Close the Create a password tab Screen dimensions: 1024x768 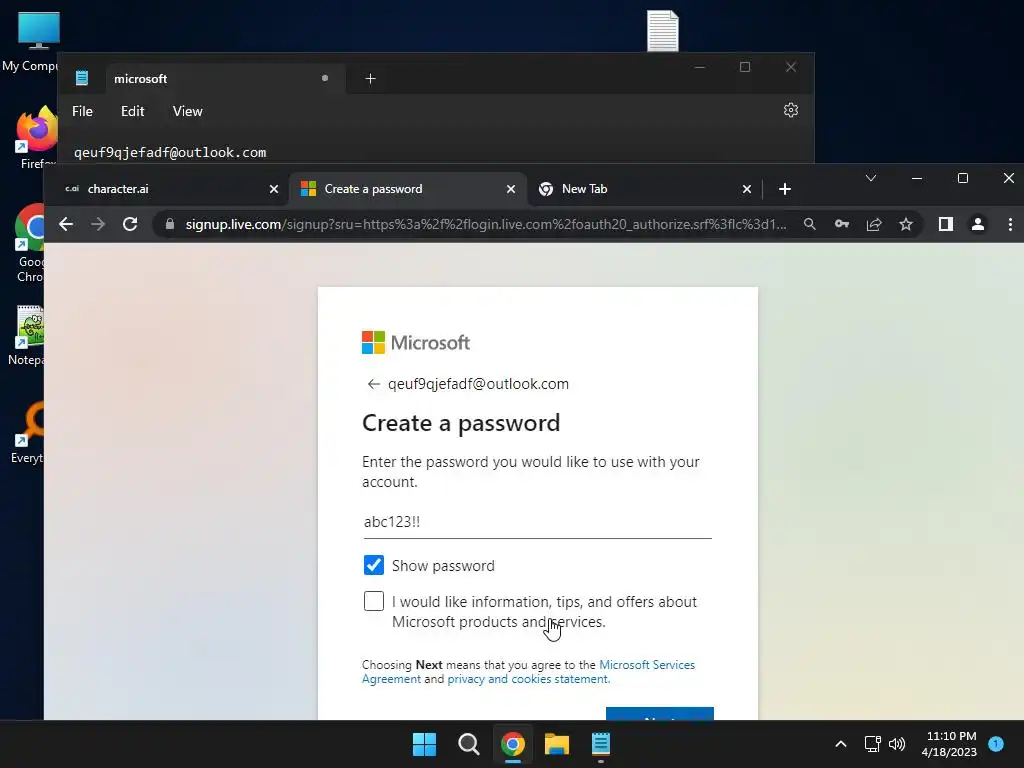[x=511, y=189]
